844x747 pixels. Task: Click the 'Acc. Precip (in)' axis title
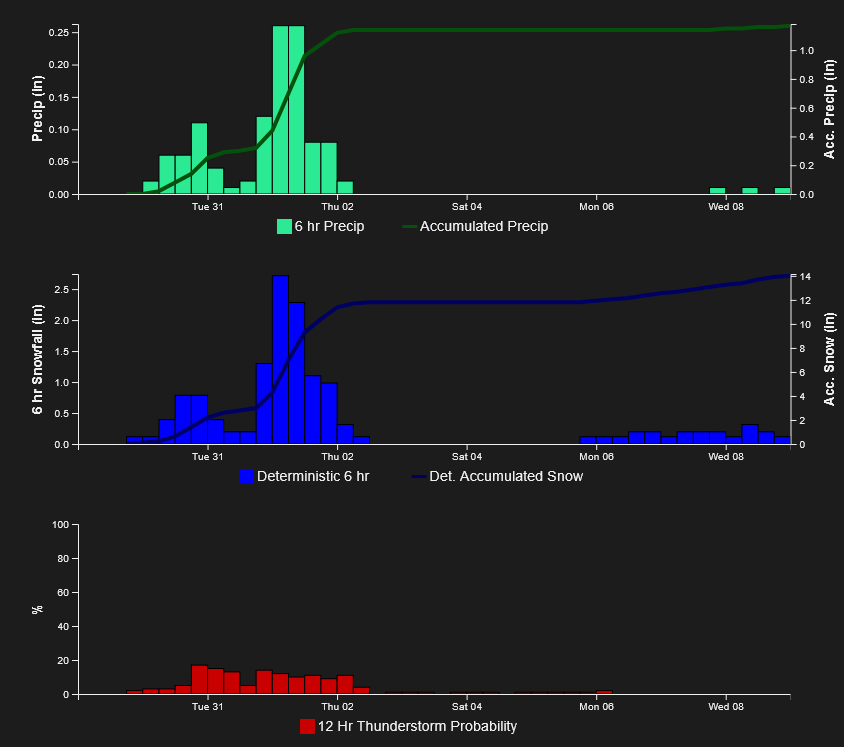tap(829, 109)
